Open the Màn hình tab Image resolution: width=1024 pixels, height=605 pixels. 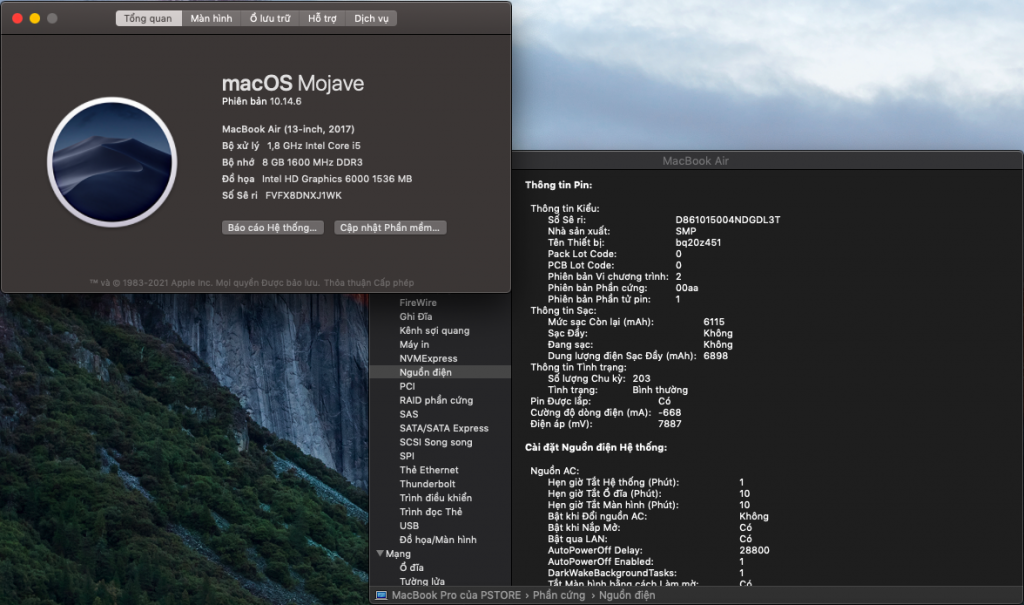point(212,18)
